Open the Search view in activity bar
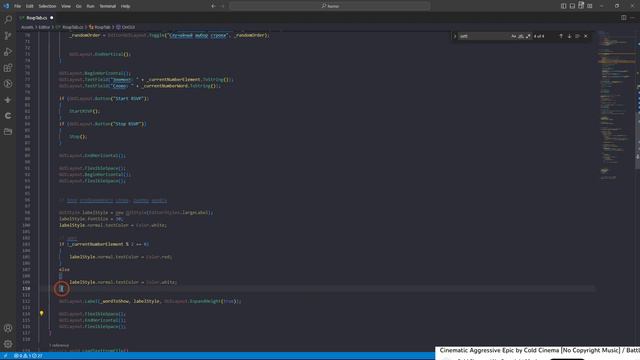This screenshot has height=360, width=640. [8, 20]
